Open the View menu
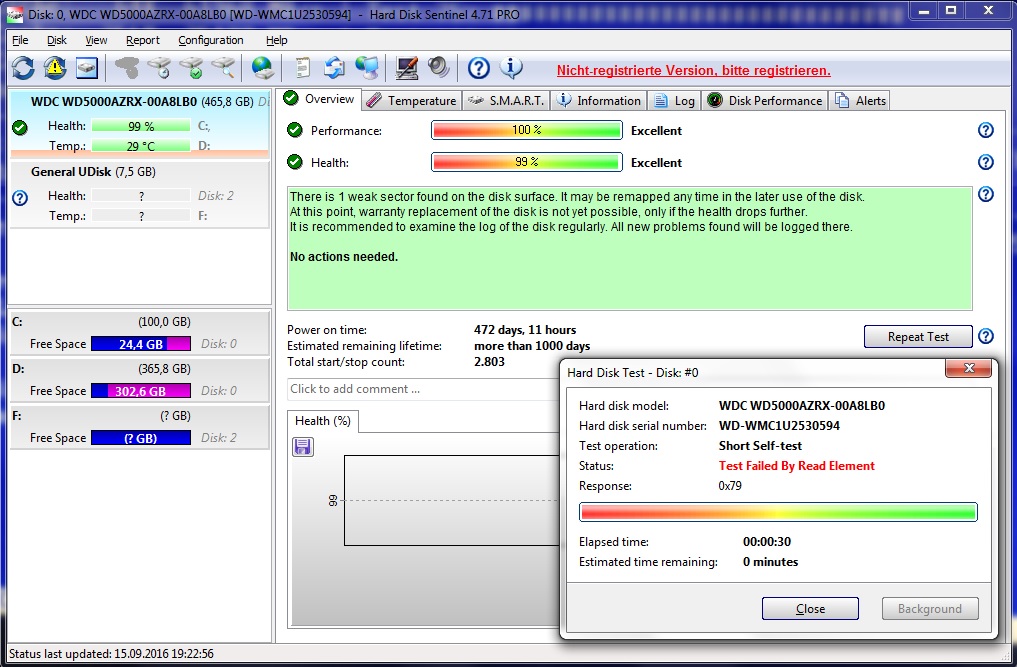This screenshot has width=1017, height=667. 96,40
